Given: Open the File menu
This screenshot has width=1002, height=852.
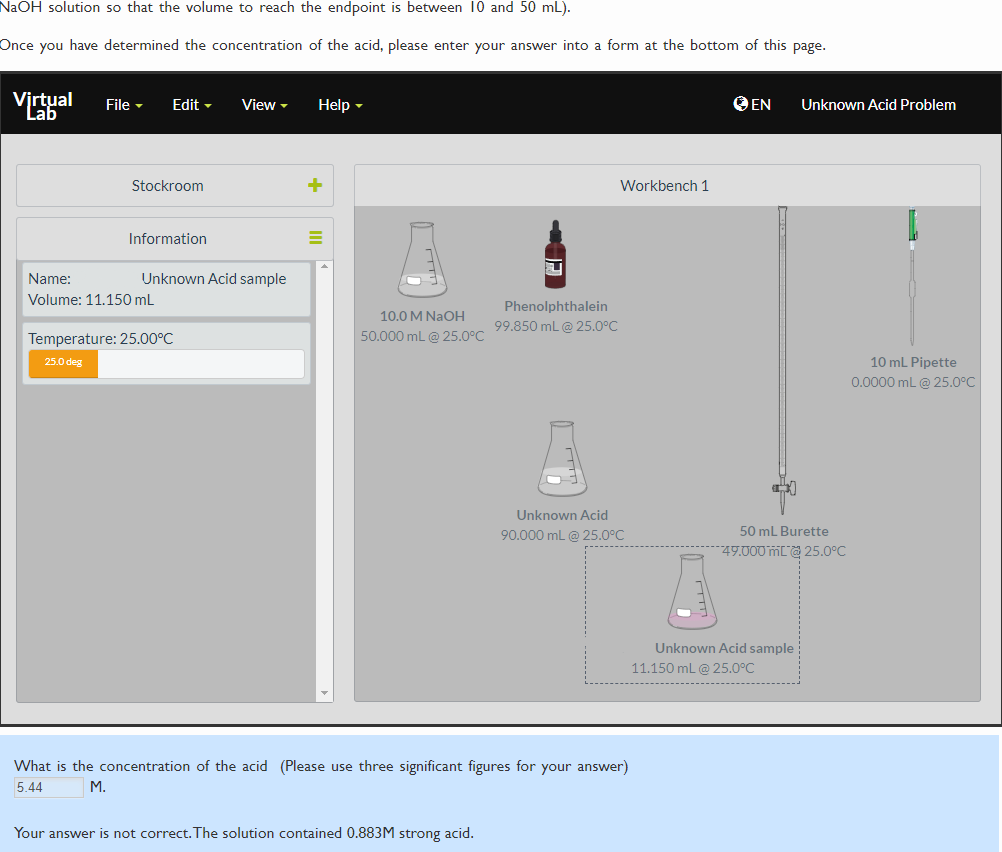Looking at the screenshot, I should 124,105.
